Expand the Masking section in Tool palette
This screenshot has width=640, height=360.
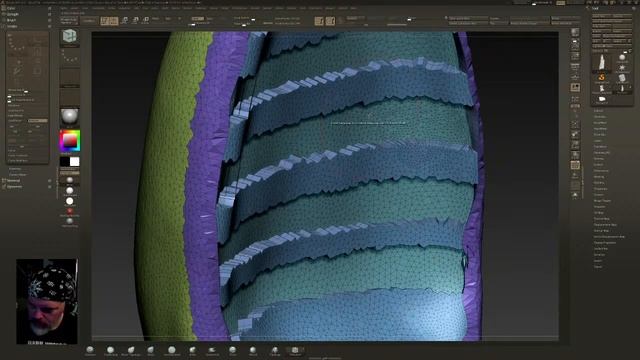click(x=599, y=177)
